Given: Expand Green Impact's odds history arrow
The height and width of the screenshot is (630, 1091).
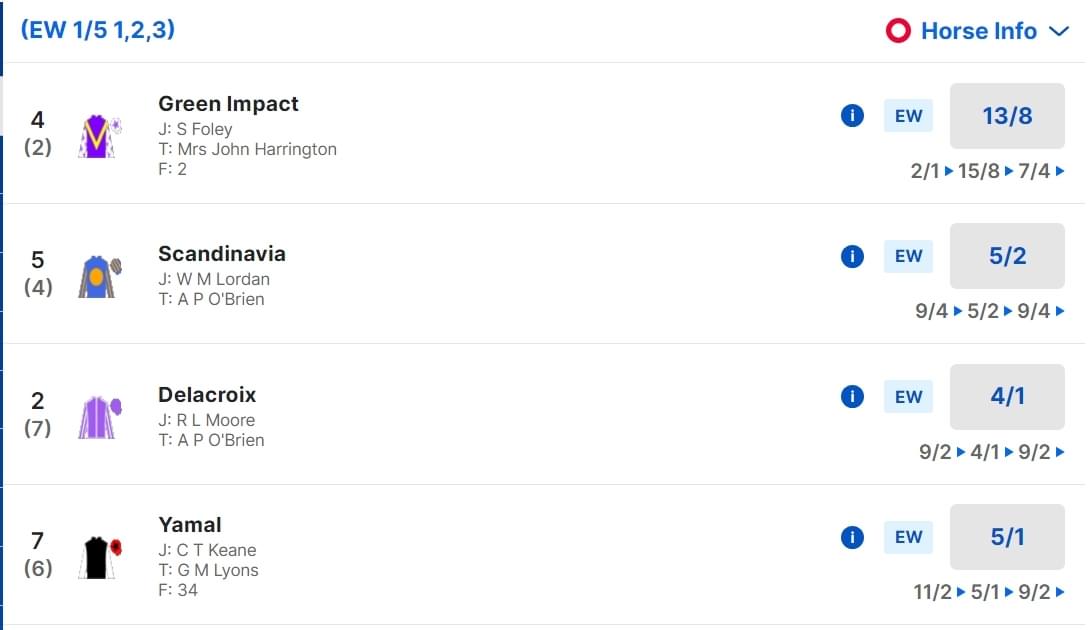Looking at the screenshot, I should coord(1060,171).
